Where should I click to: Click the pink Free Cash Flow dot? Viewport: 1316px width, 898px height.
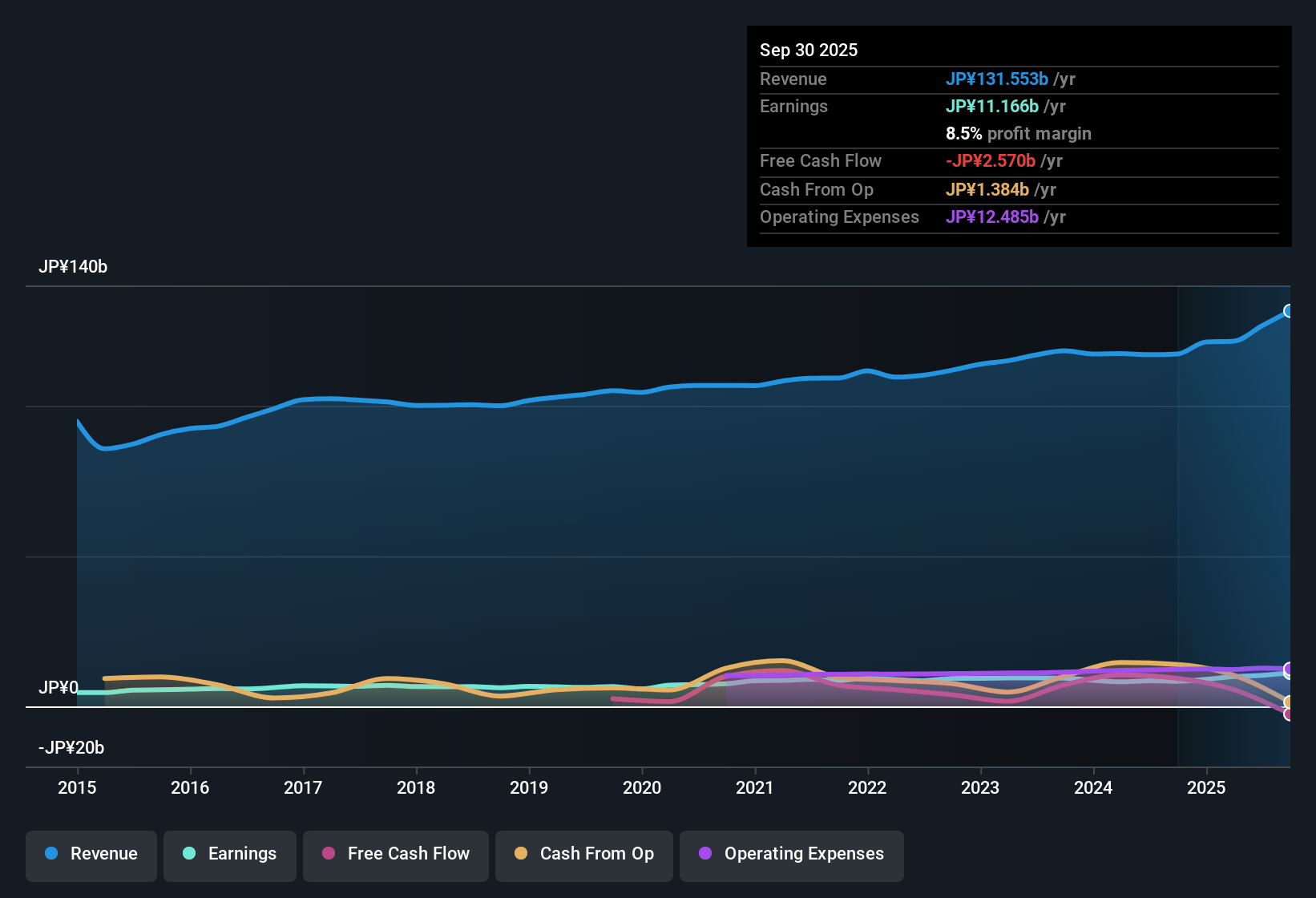(x=327, y=854)
